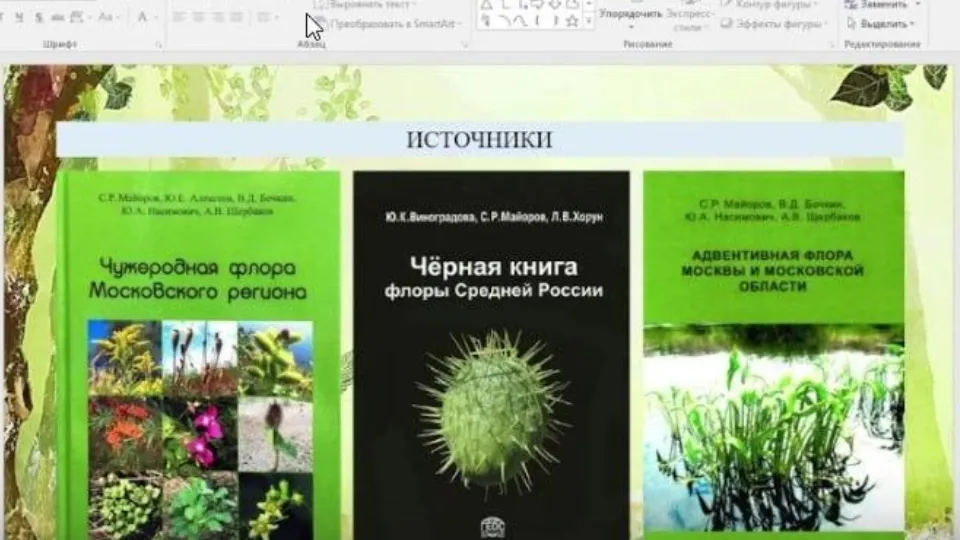Select the right arrow shape in gallery
This screenshot has width=960, height=540.
pos(537,4)
